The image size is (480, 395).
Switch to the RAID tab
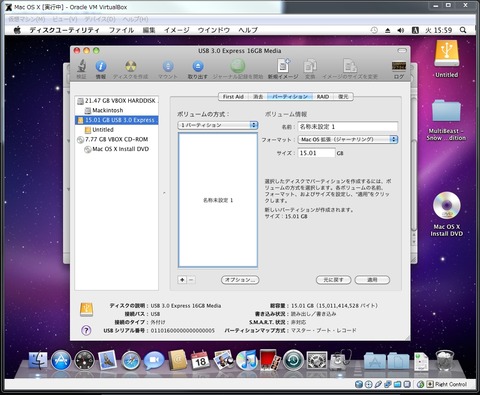(x=323, y=97)
